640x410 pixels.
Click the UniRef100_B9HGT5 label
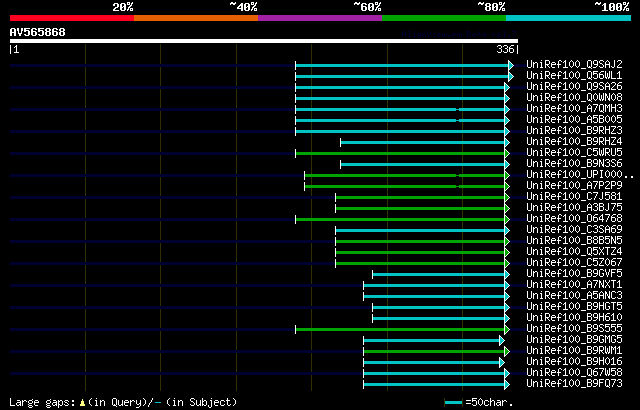click(574, 307)
